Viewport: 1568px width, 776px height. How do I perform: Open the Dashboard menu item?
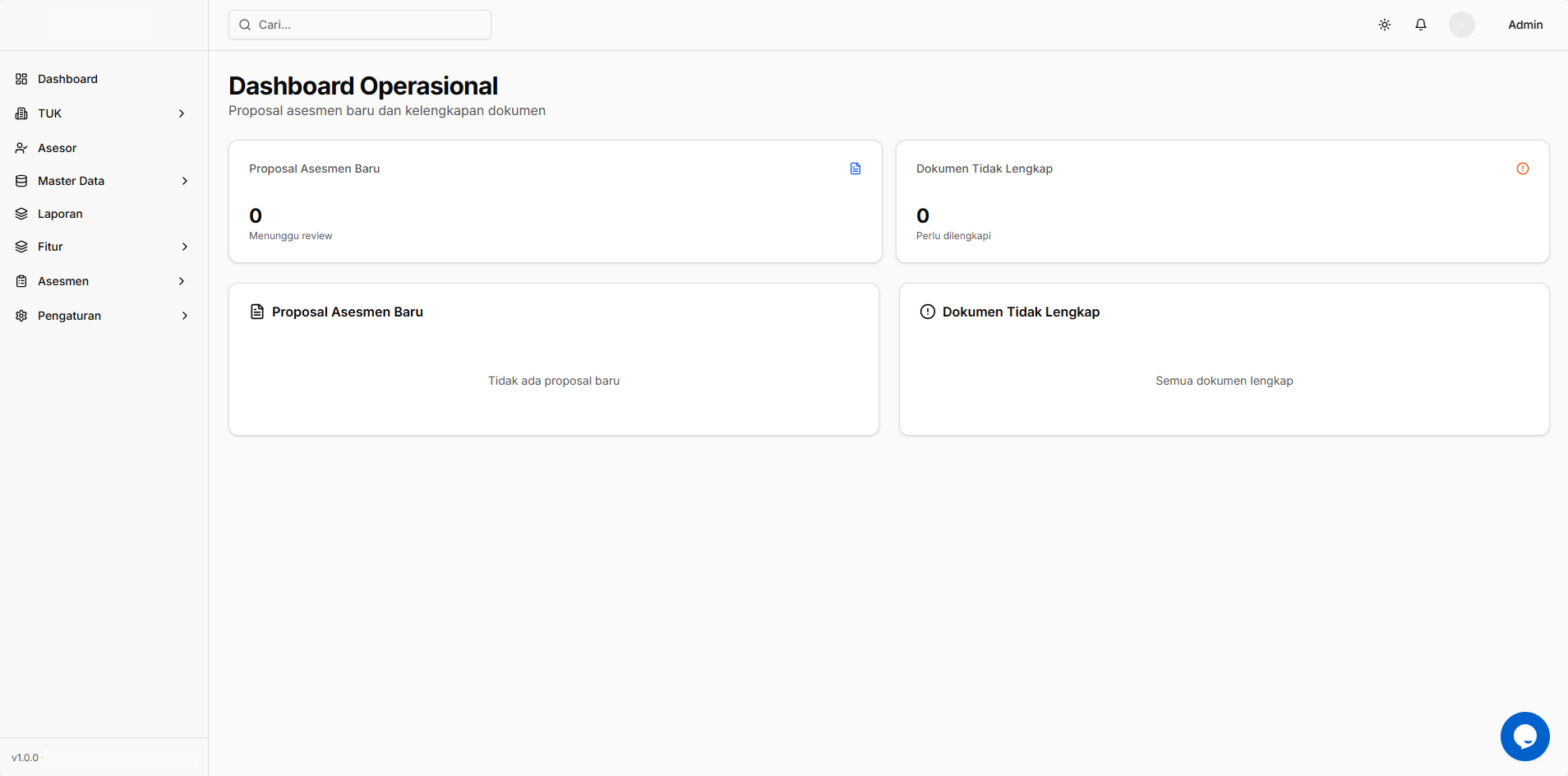(x=104, y=79)
